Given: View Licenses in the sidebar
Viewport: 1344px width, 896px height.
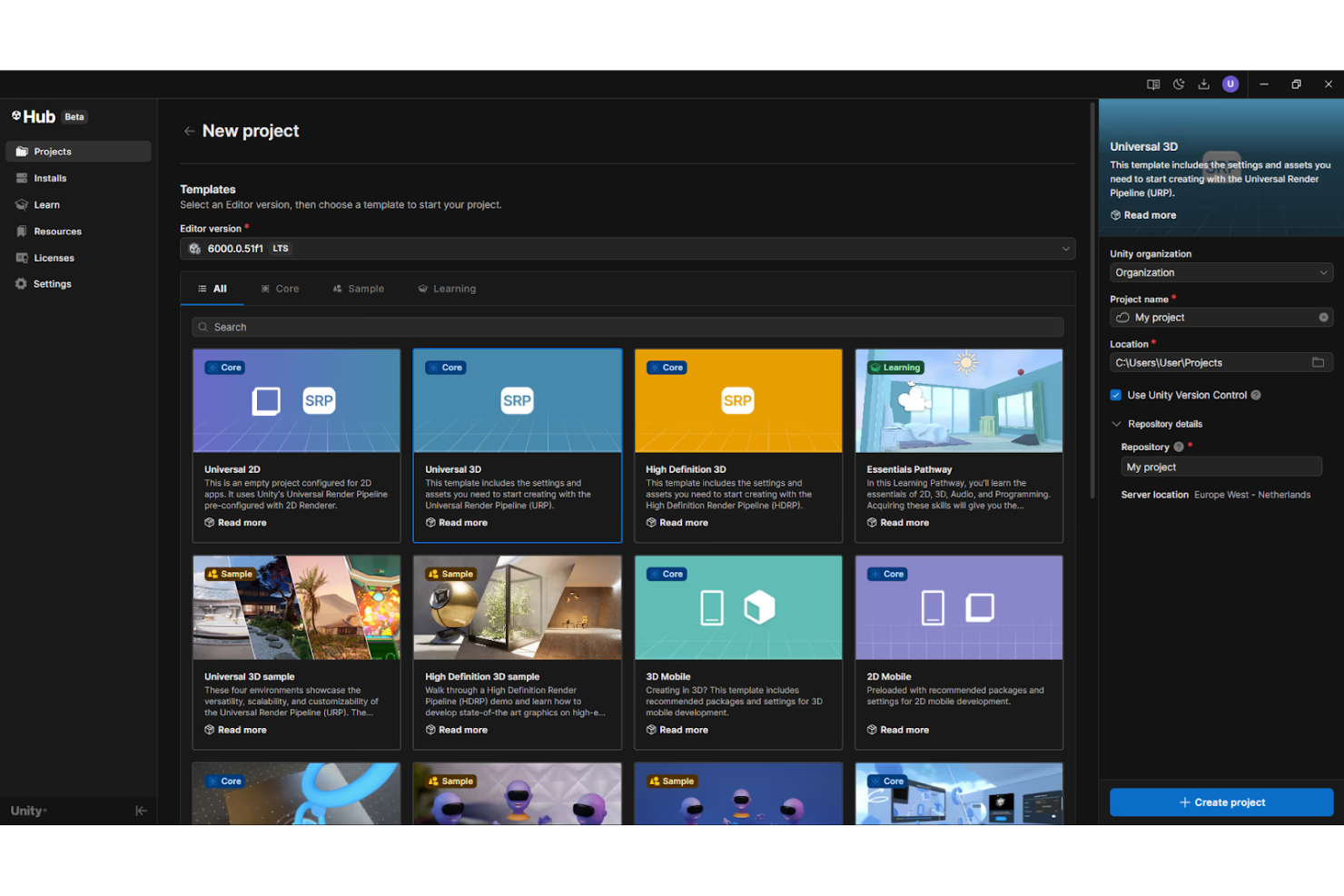Looking at the screenshot, I should tap(53, 257).
